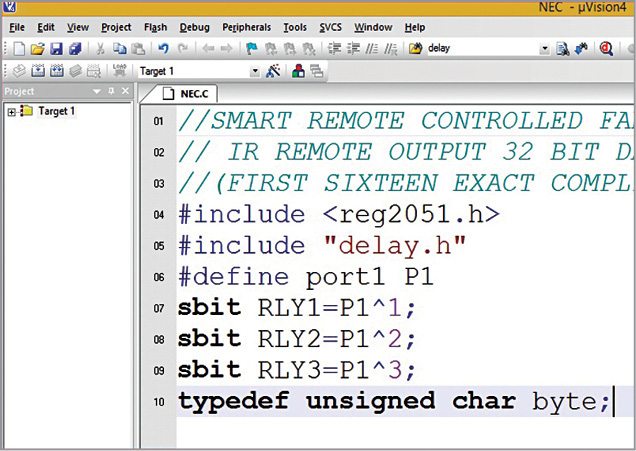Open the Target 1 selection dropdown
The image size is (636, 451).
(x=254, y=71)
